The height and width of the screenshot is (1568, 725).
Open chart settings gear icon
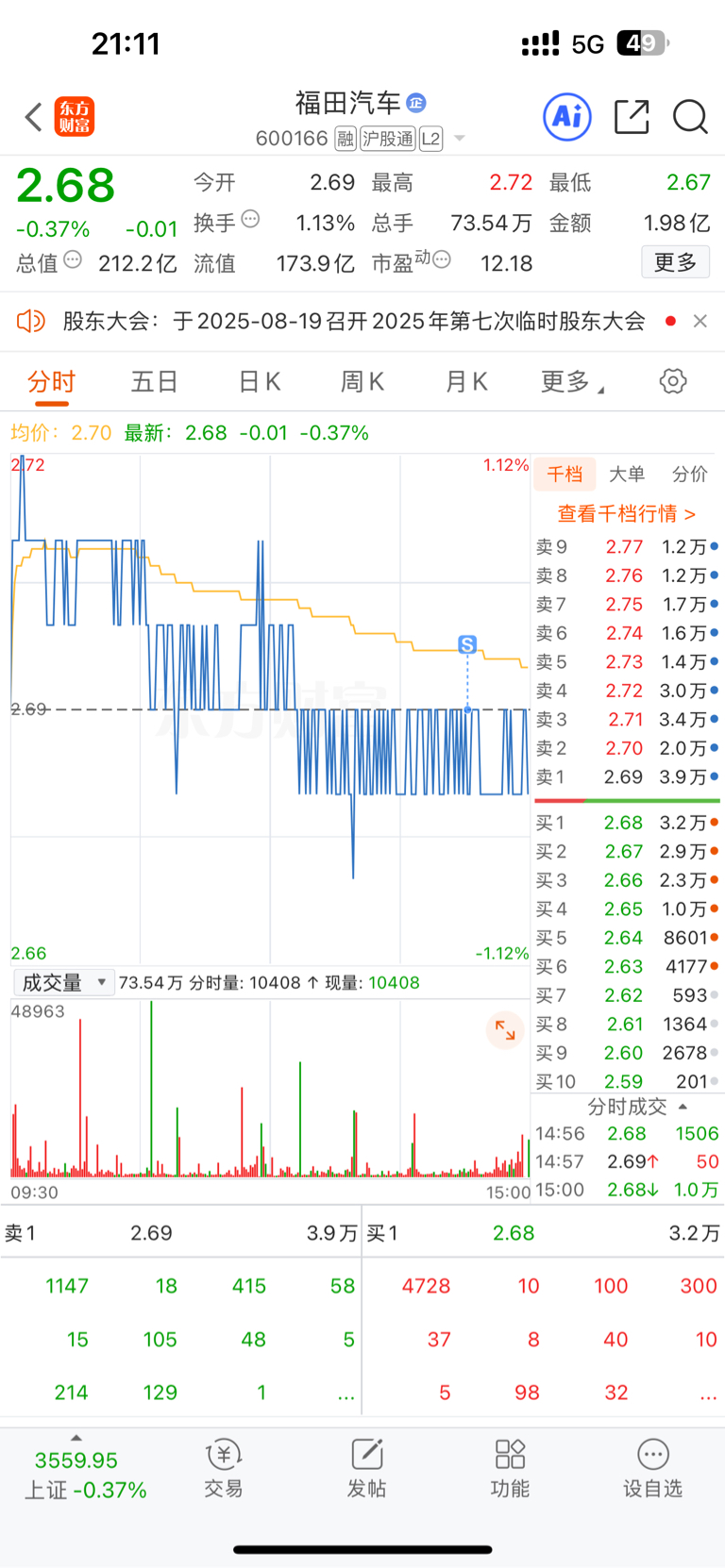coord(673,382)
